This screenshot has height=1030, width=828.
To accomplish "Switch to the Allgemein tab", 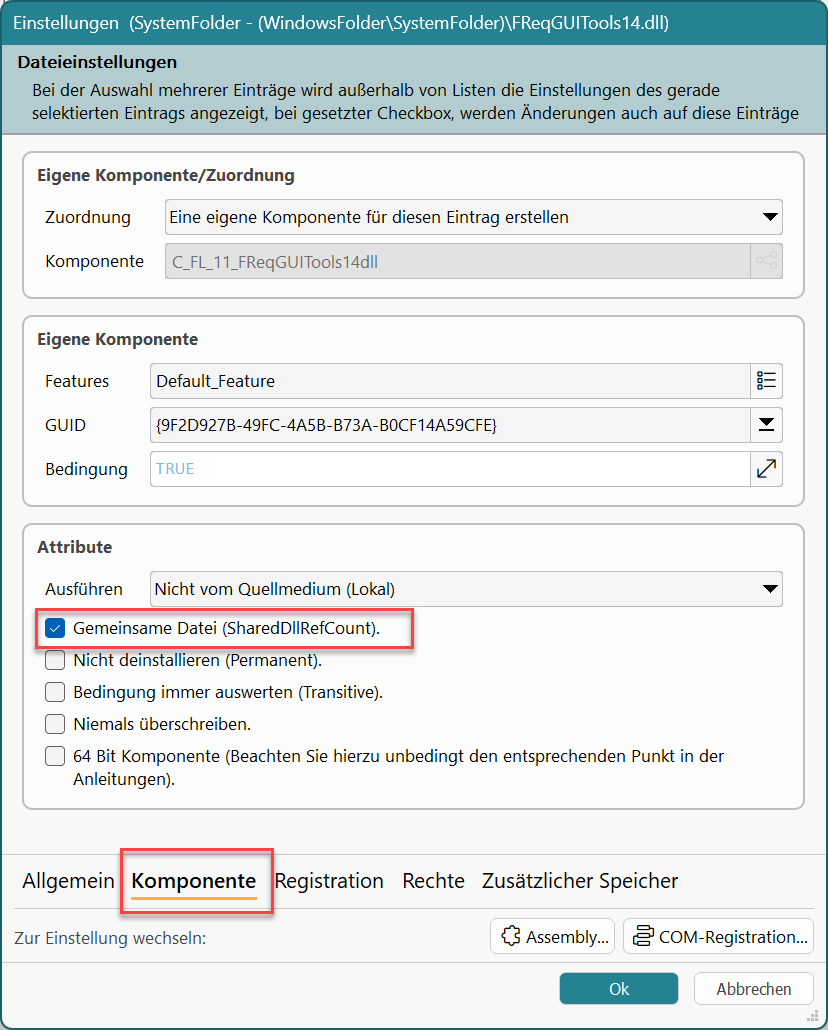I will (x=68, y=881).
